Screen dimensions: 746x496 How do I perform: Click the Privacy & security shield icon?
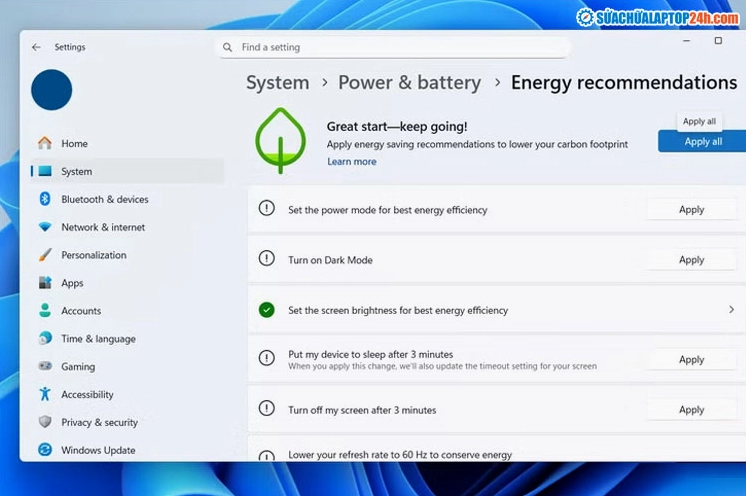point(45,422)
